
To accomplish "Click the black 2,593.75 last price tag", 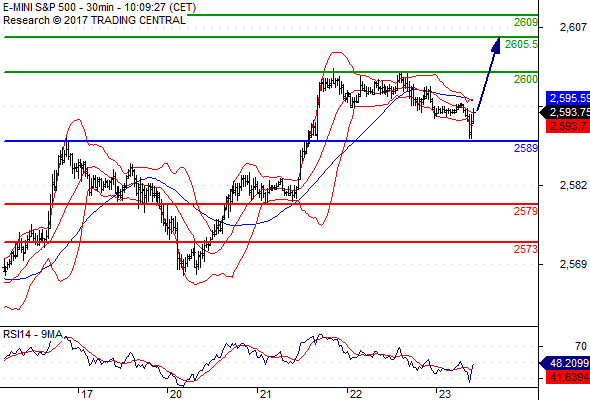I will point(565,112).
